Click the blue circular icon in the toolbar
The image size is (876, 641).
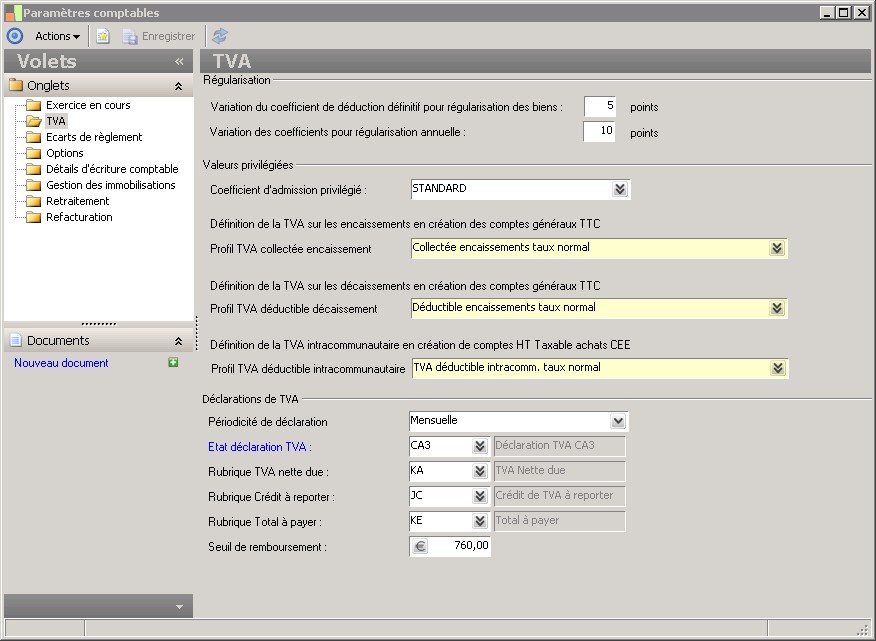[x=14, y=36]
